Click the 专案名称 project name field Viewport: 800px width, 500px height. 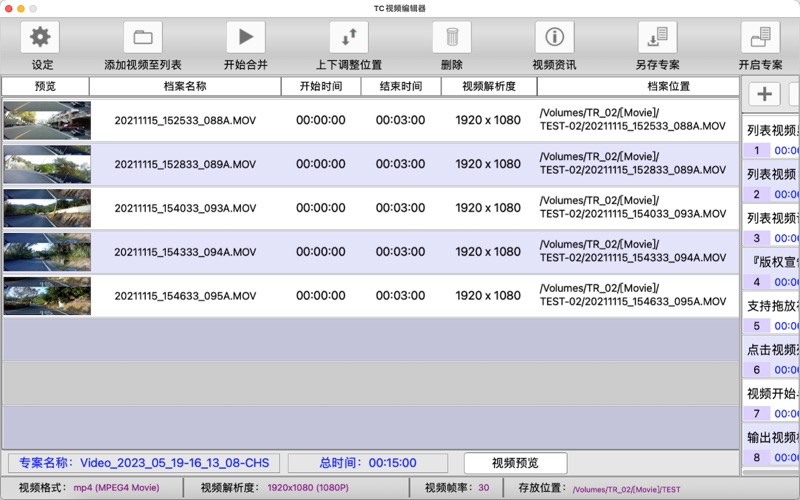pos(145,463)
